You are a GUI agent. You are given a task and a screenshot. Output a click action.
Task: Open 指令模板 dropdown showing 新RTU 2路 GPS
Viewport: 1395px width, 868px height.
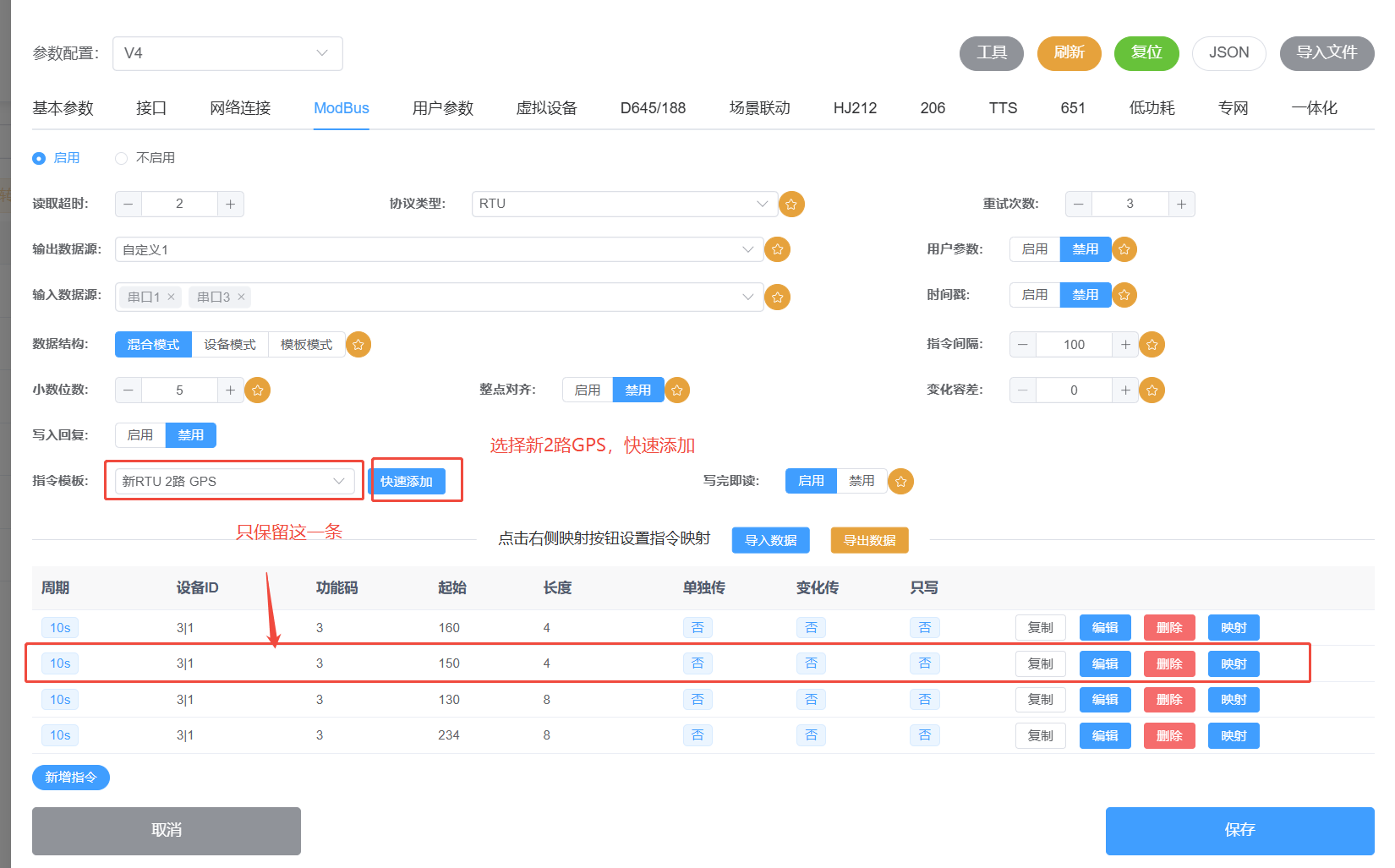234,481
